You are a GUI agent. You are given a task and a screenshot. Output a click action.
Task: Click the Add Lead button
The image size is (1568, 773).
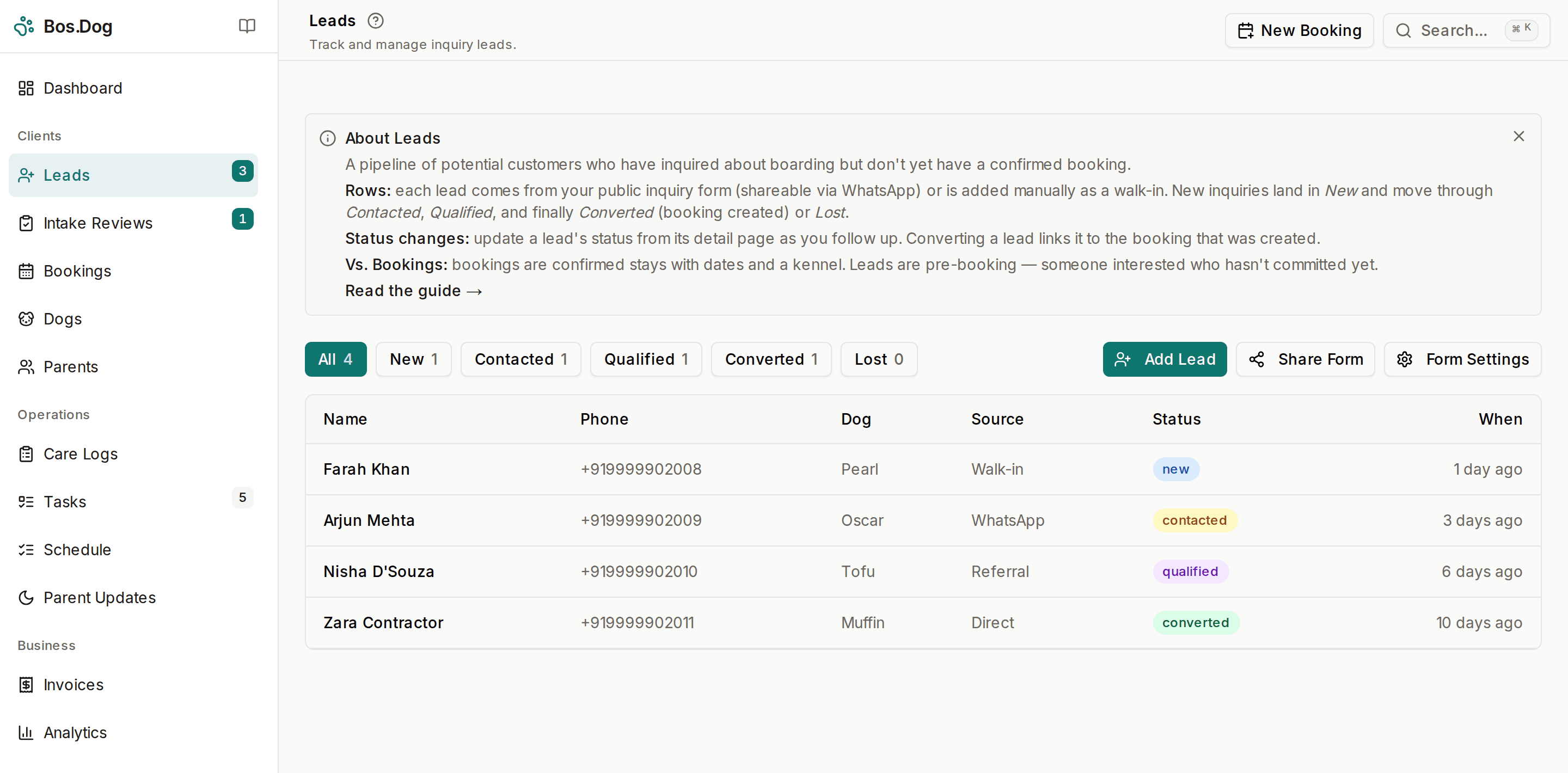coord(1165,360)
